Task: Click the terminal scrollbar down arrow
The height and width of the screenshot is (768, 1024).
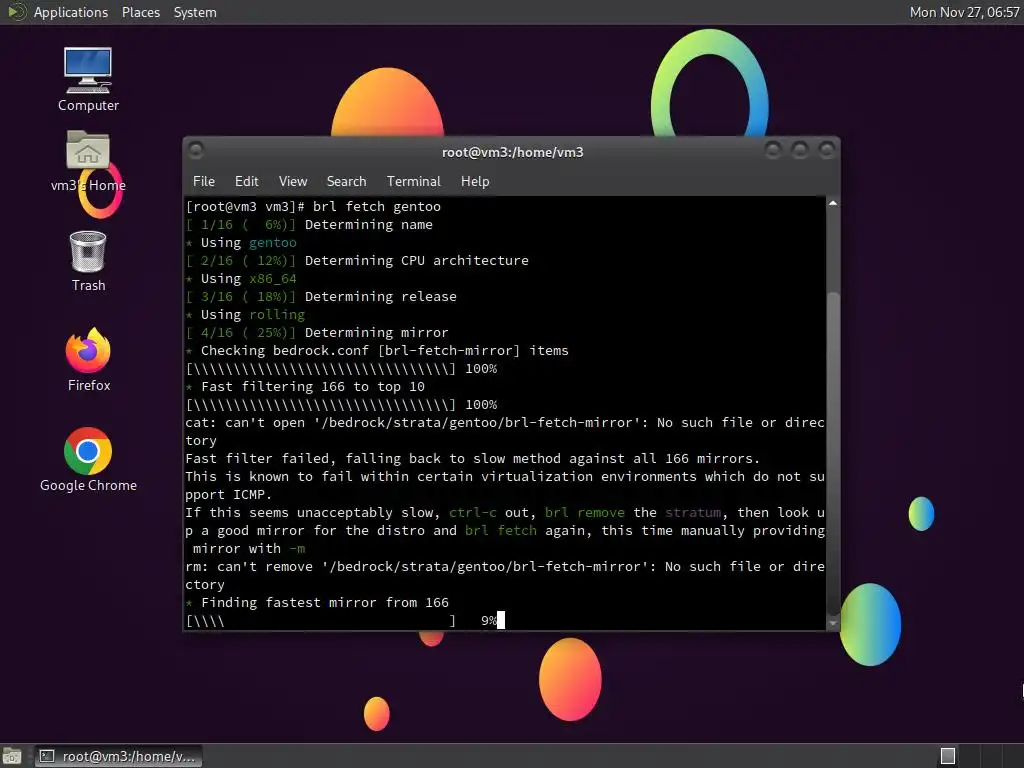Action: pos(833,623)
